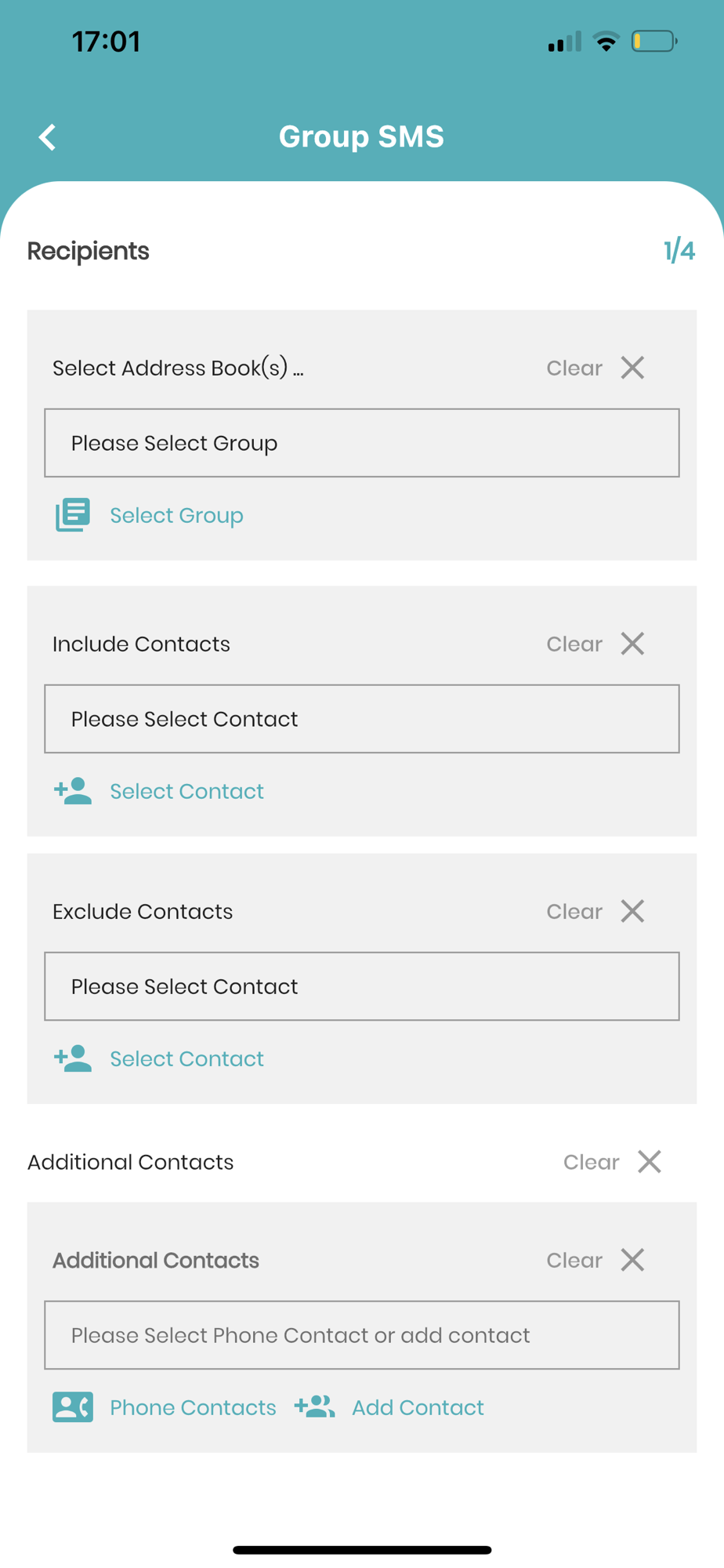Click the Select Group link

176,515
